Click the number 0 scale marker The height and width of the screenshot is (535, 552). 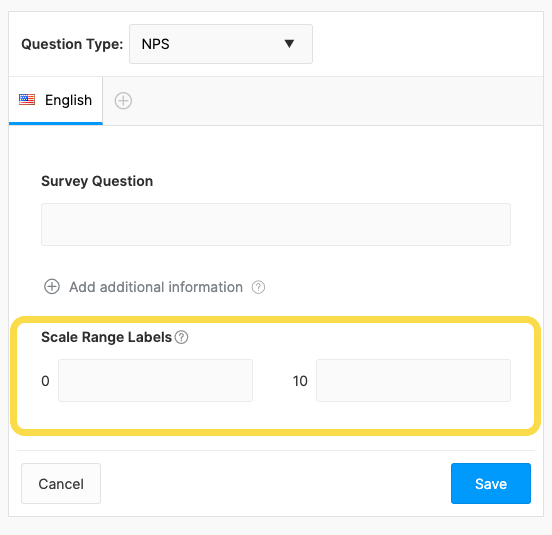click(45, 381)
